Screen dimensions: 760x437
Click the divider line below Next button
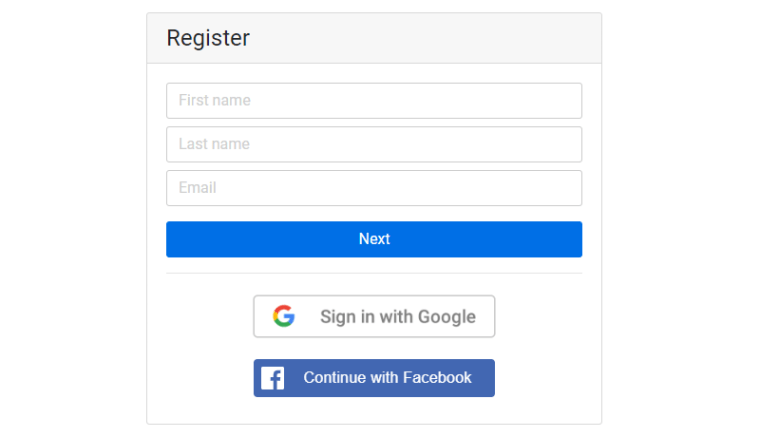(x=374, y=273)
